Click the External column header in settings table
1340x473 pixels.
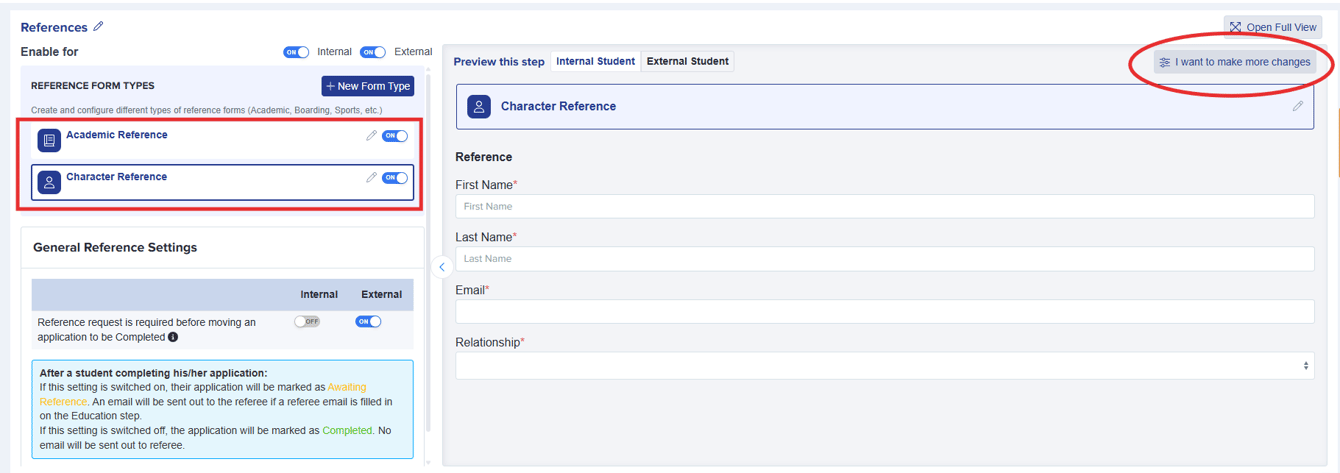(x=381, y=295)
